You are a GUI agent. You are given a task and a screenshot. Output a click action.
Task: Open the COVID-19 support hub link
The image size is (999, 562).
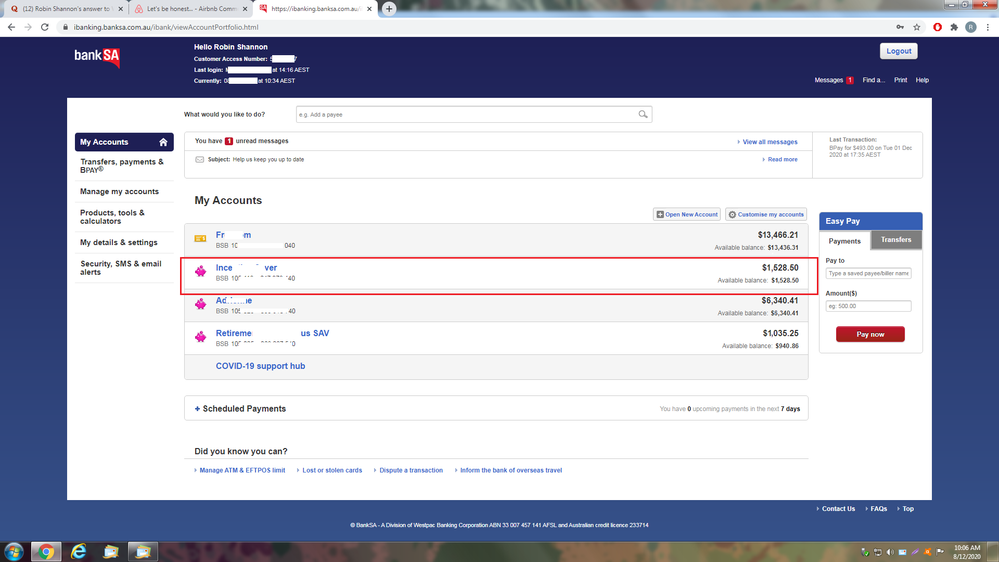pyautogui.click(x=260, y=366)
